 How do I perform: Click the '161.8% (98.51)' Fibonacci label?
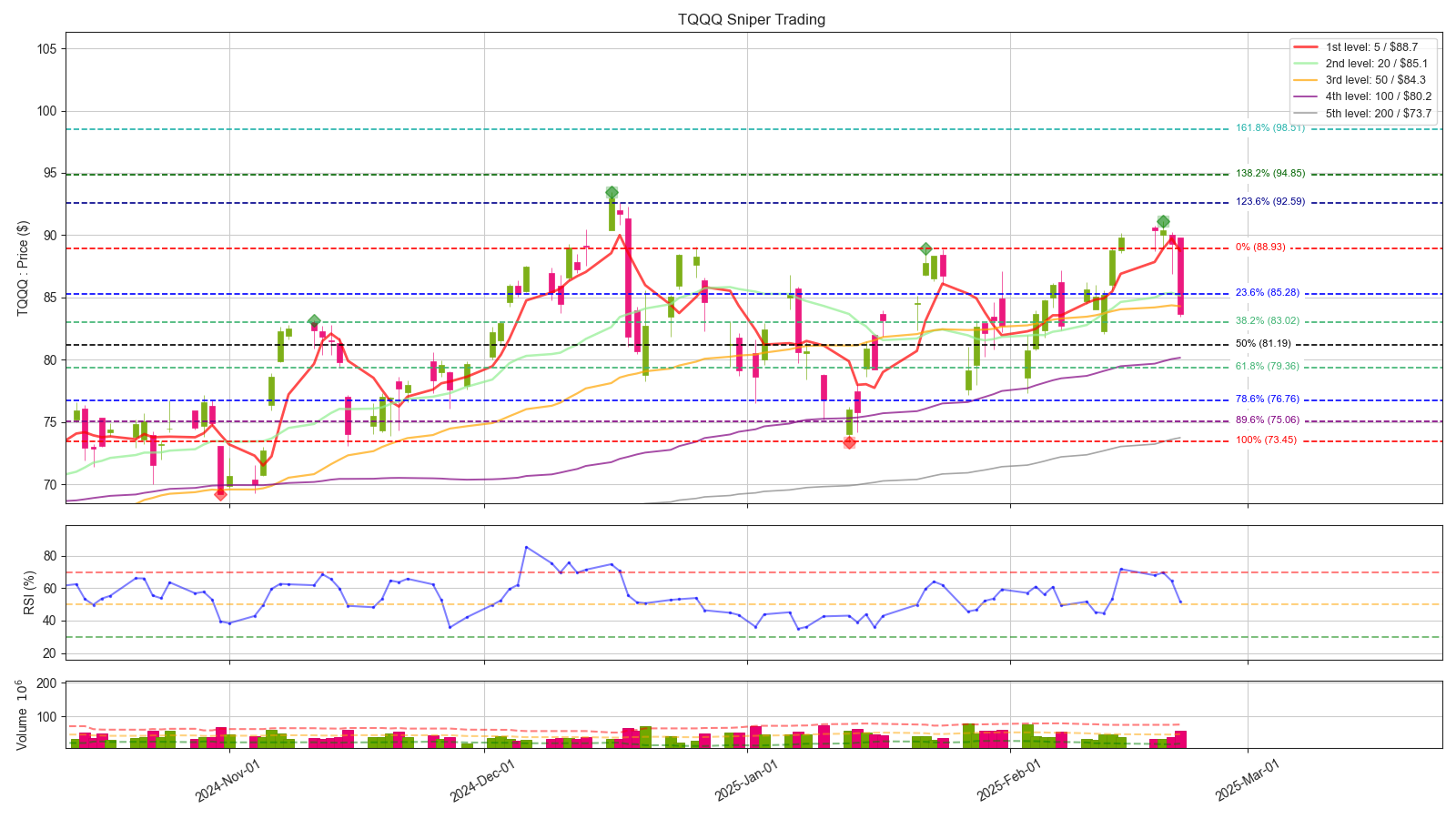(1270, 128)
